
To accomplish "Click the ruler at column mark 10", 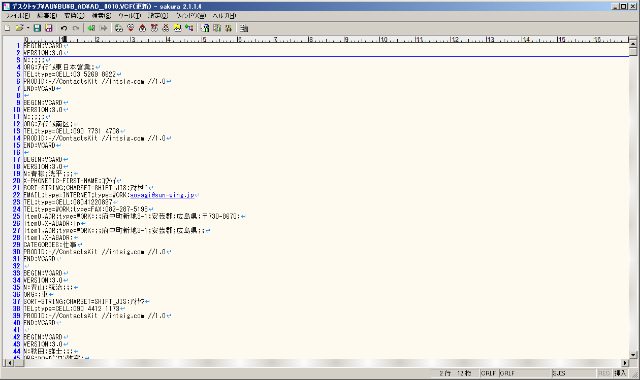I will point(383,40).
